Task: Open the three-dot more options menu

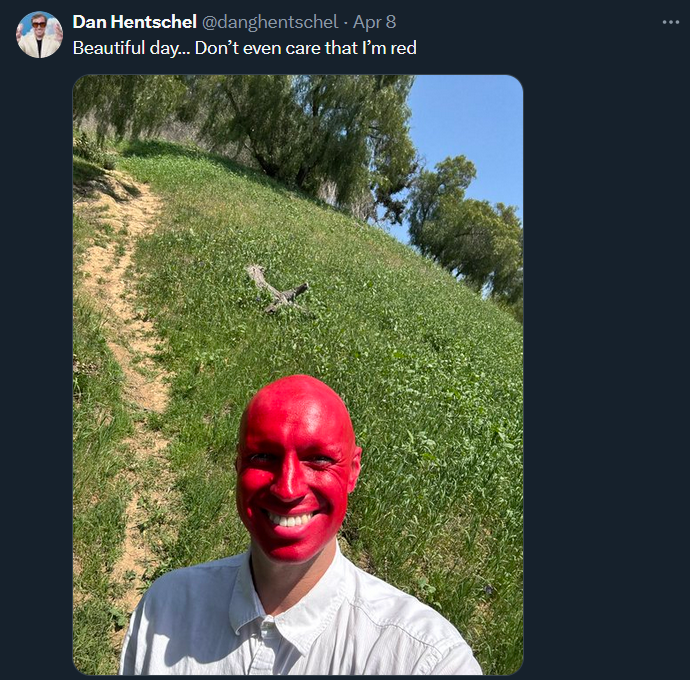Action: 671,22
